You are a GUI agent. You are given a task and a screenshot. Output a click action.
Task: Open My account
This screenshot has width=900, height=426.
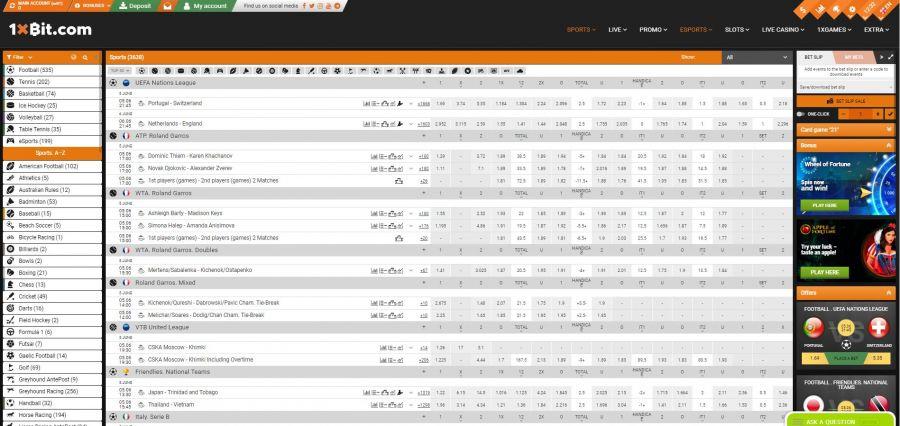[205, 6]
